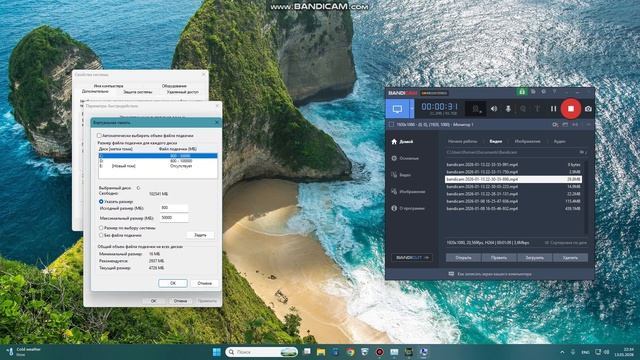This screenshot has width=640, height=360.
Task: Select the Без файла подкачки radio button
Action: coord(101,236)
